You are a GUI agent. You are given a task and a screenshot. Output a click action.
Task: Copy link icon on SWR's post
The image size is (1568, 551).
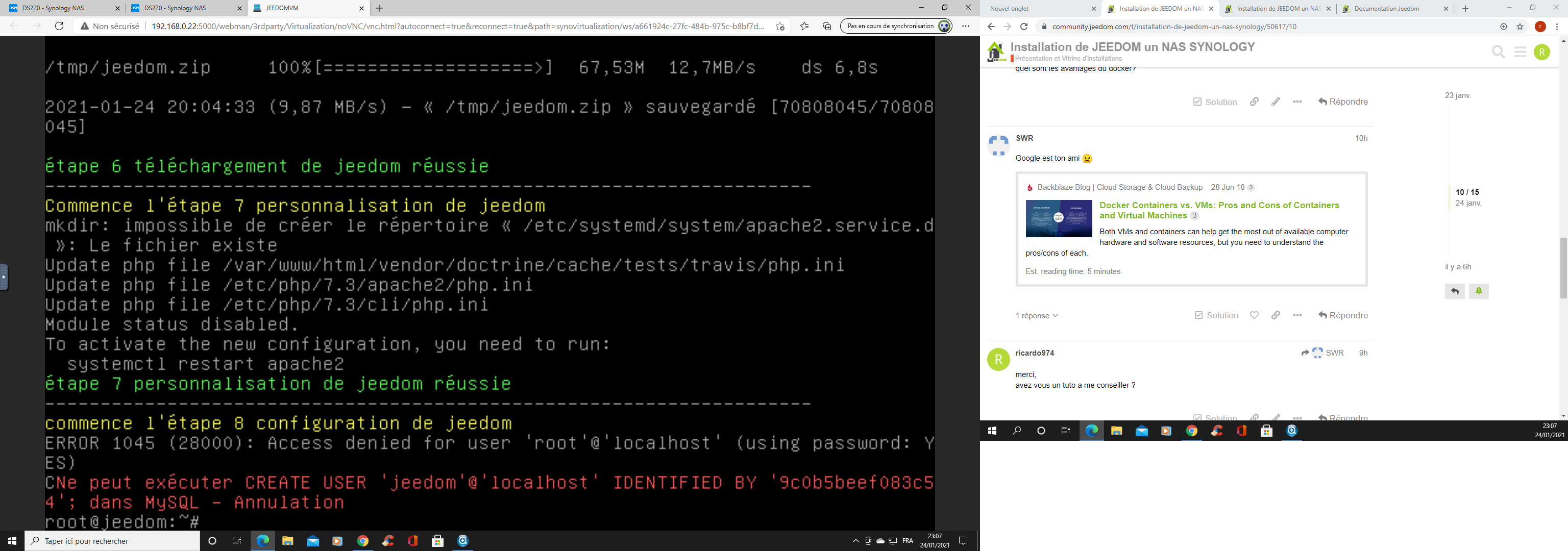1276,315
